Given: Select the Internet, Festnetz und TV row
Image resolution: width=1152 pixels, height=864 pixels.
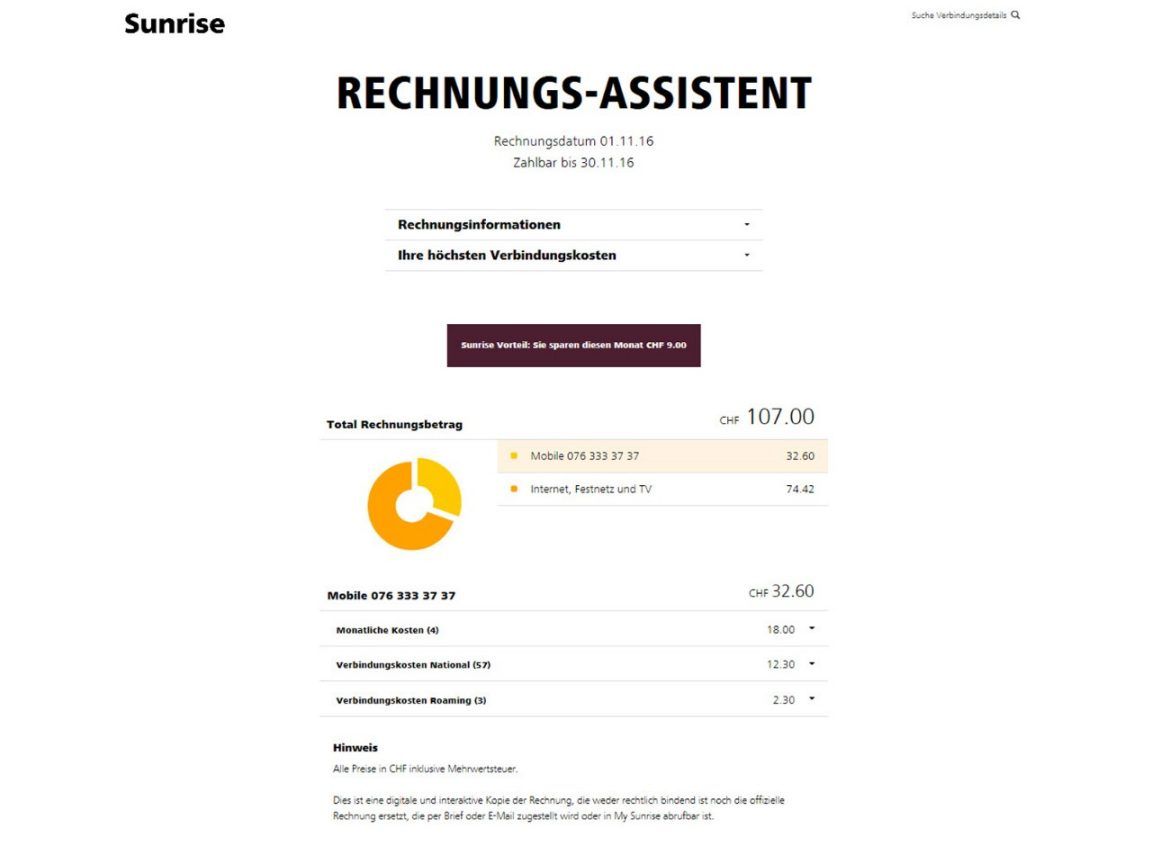Looking at the screenshot, I should point(662,489).
